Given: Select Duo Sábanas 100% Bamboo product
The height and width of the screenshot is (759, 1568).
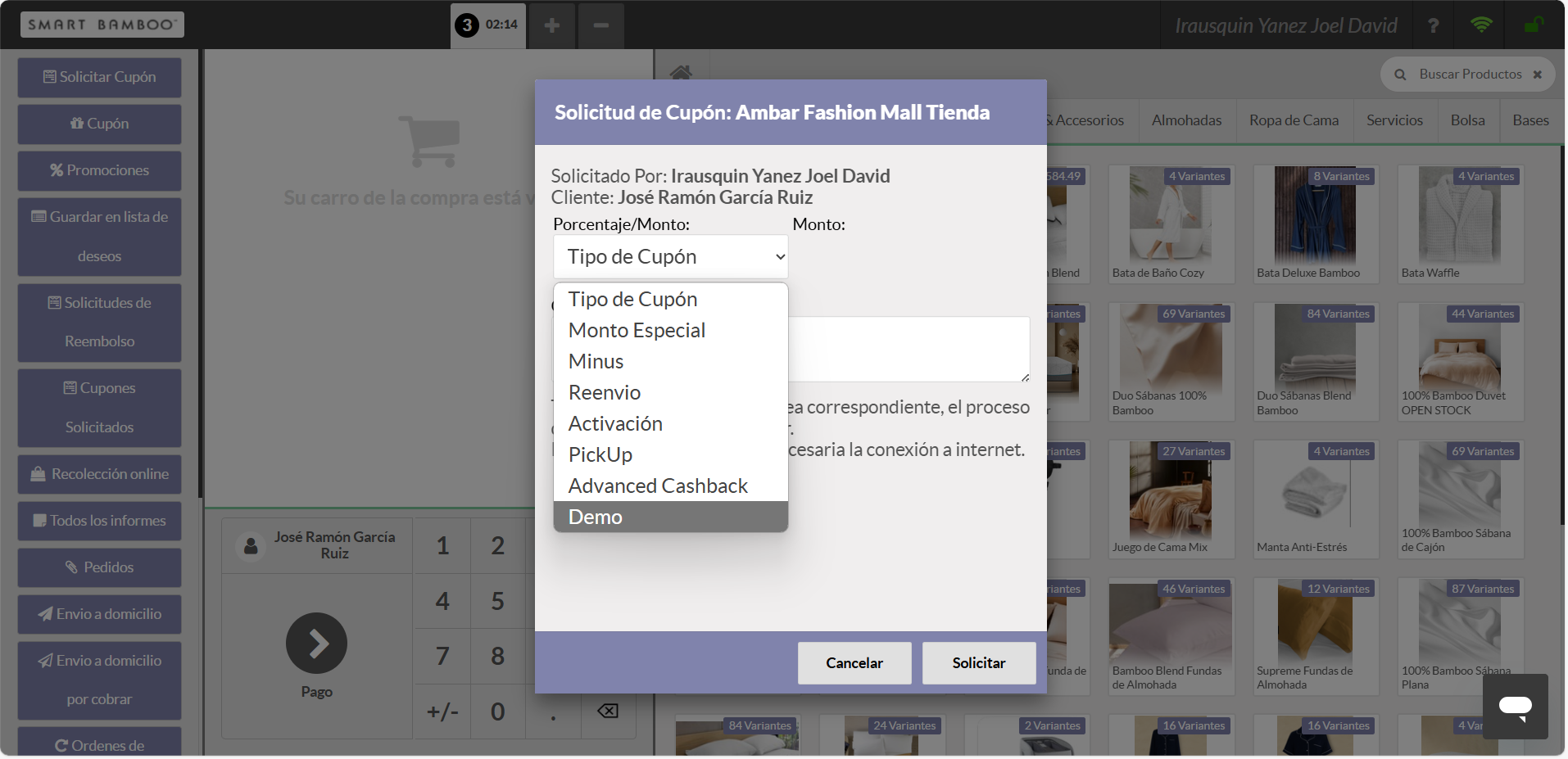Looking at the screenshot, I should (x=1171, y=362).
